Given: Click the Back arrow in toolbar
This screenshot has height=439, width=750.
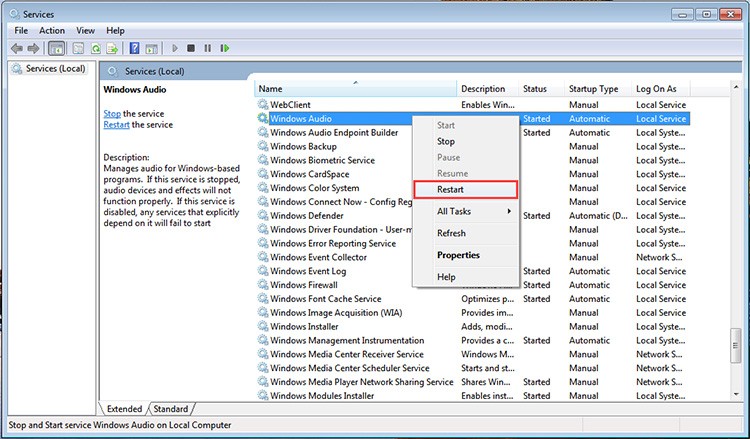Looking at the screenshot, I should tap(17, 48).
